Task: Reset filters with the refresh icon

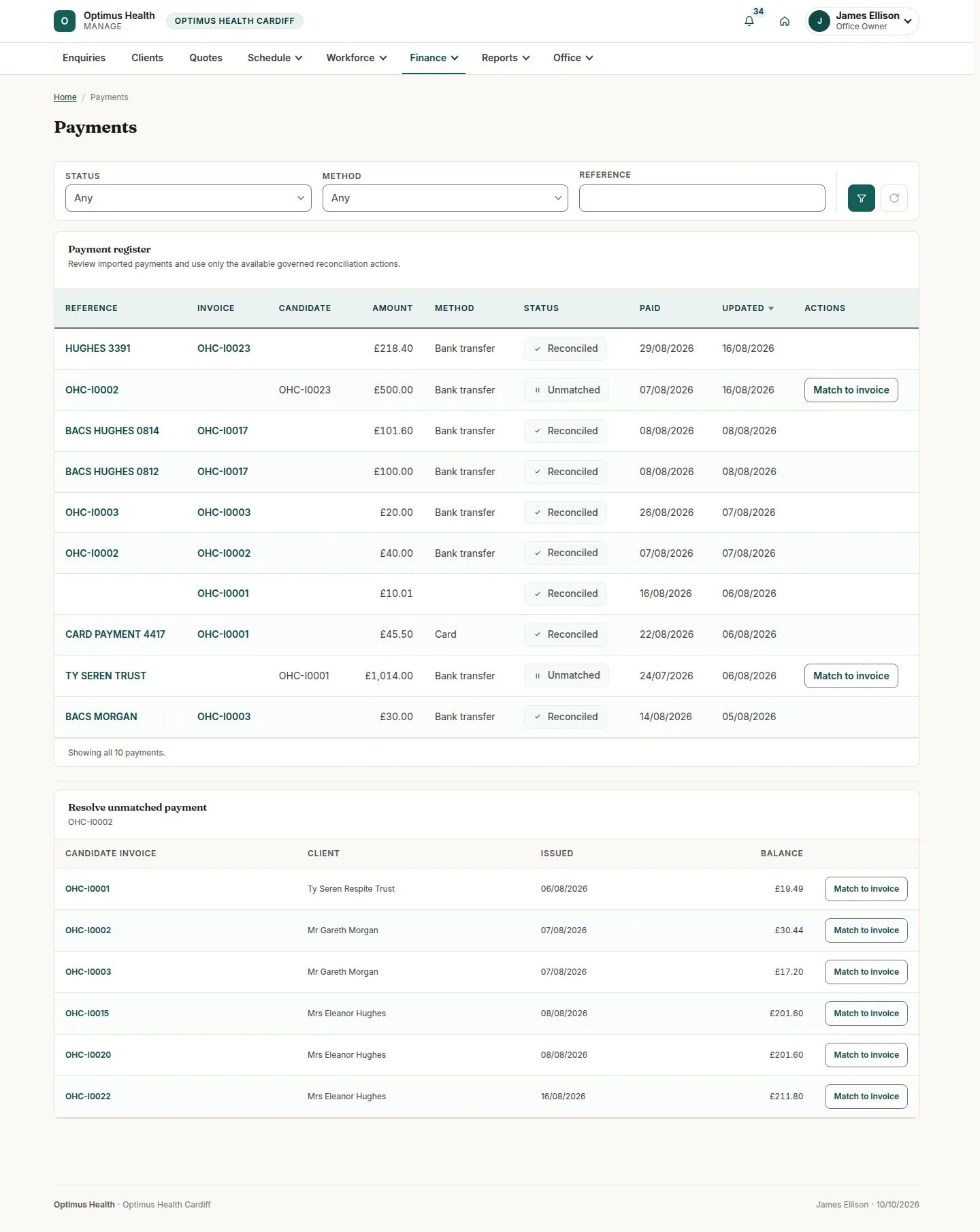Action: pos(894,198)
